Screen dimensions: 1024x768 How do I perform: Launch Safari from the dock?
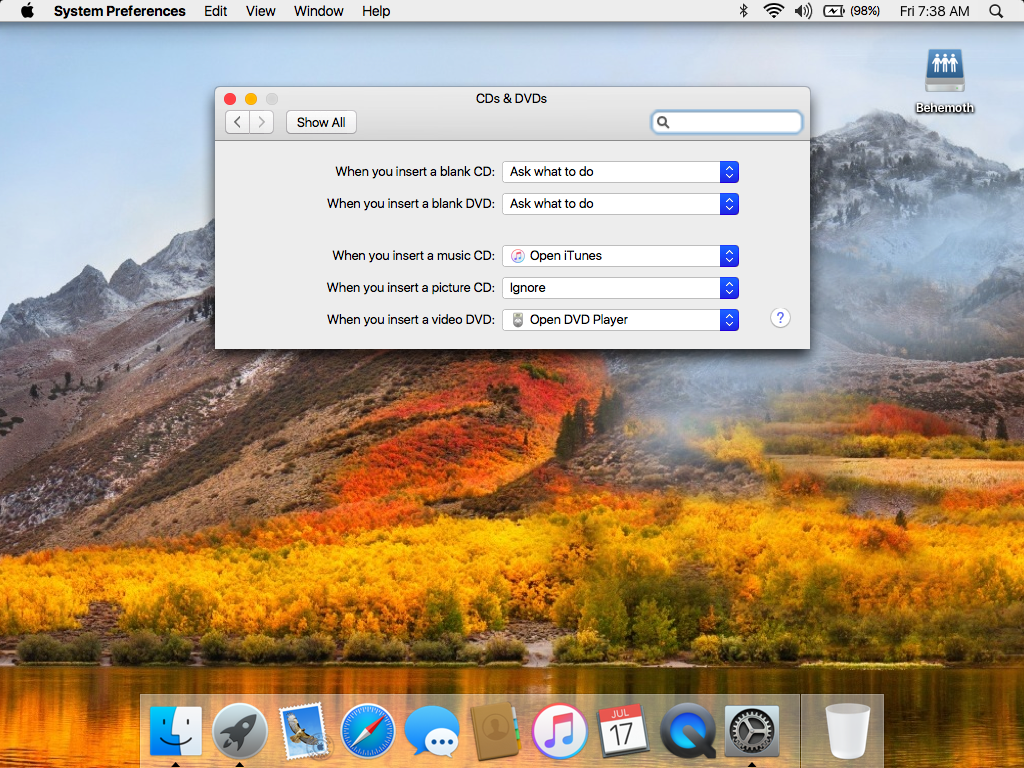[369, 731]
